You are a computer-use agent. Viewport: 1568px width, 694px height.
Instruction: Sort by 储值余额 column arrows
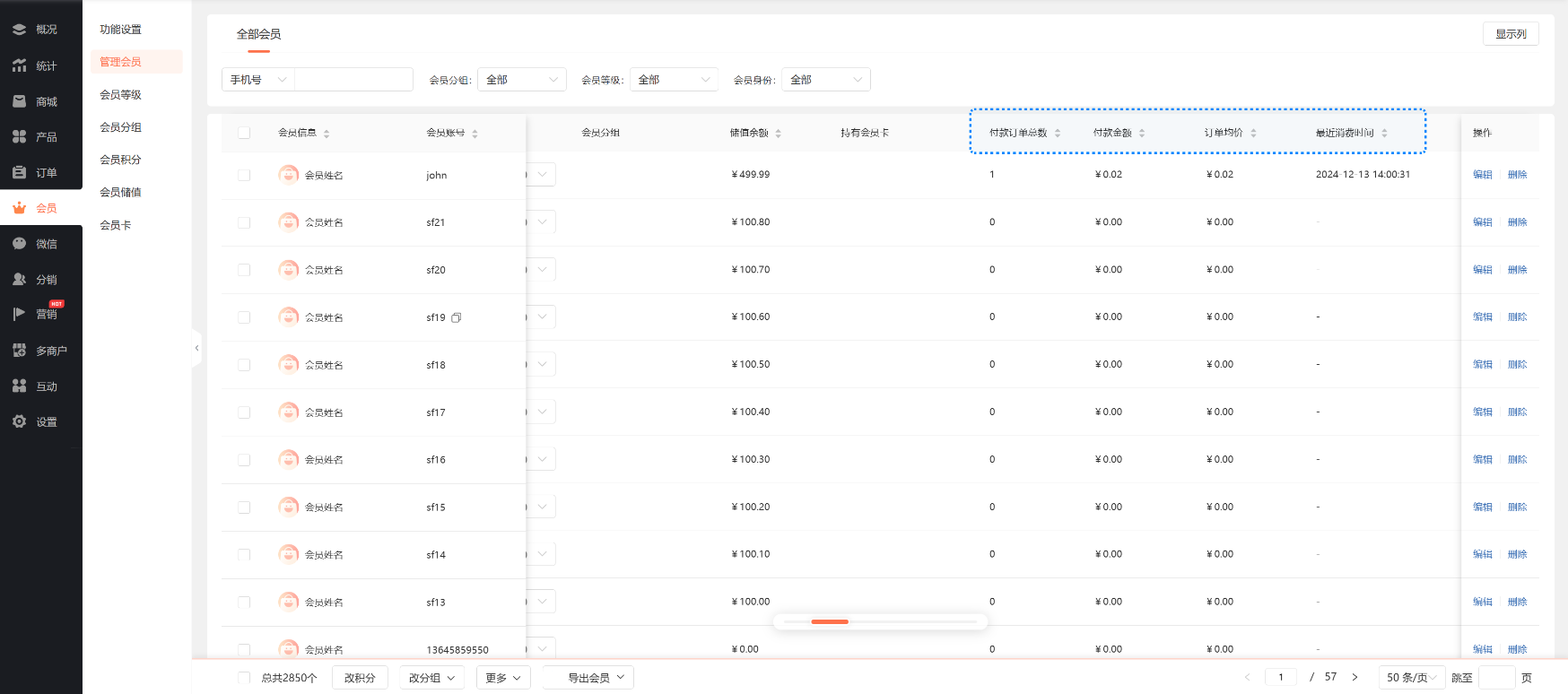[x=778, y=134]
